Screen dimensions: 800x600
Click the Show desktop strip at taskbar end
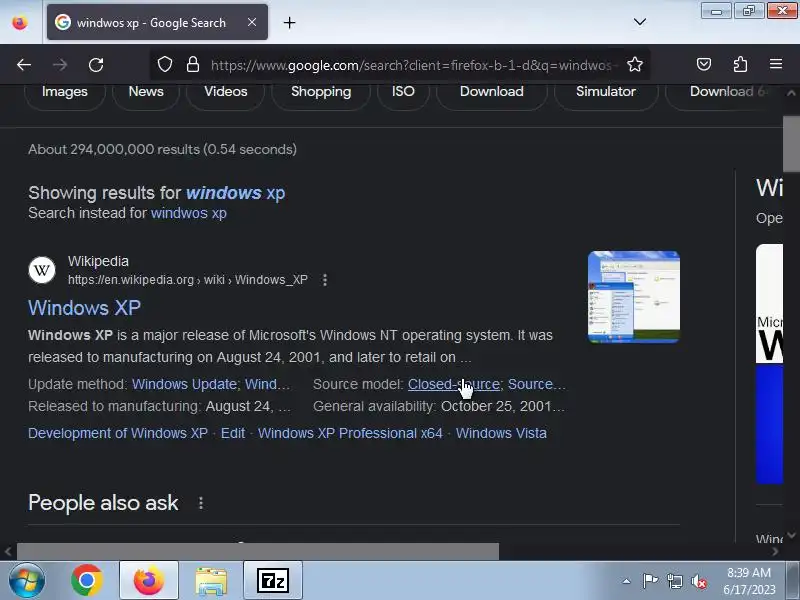click(793, 581)
